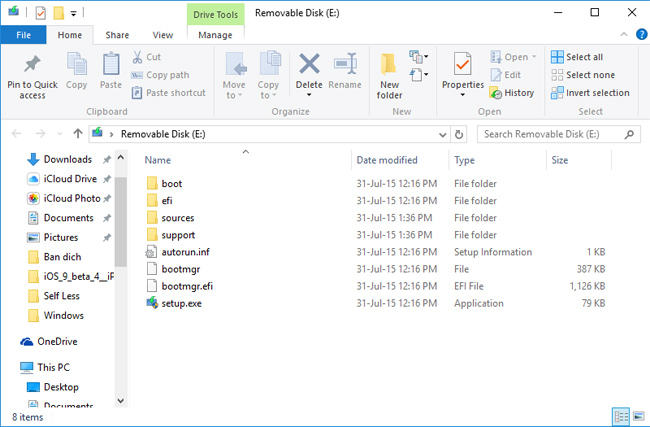
Task: Click the Cut scissors icon
Action: [x=137, y=57]
